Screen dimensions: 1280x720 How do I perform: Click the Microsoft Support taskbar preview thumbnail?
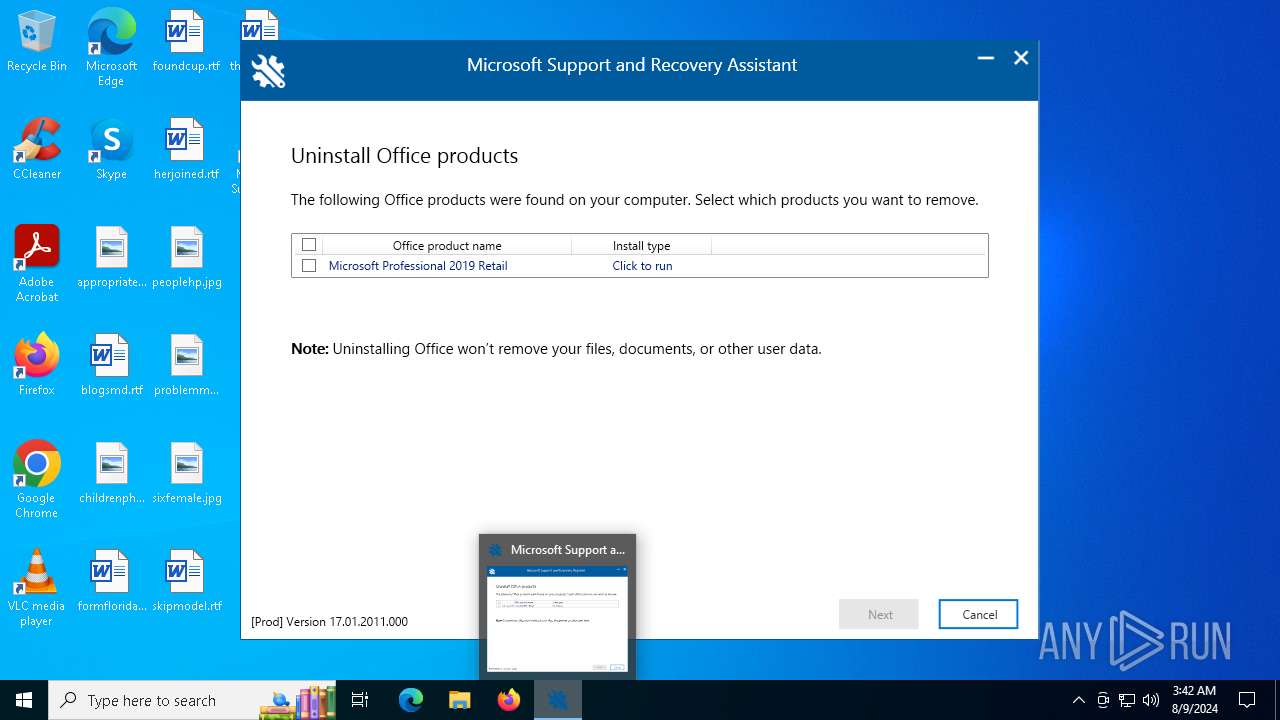pyautogui.click(x=557, y=607)
